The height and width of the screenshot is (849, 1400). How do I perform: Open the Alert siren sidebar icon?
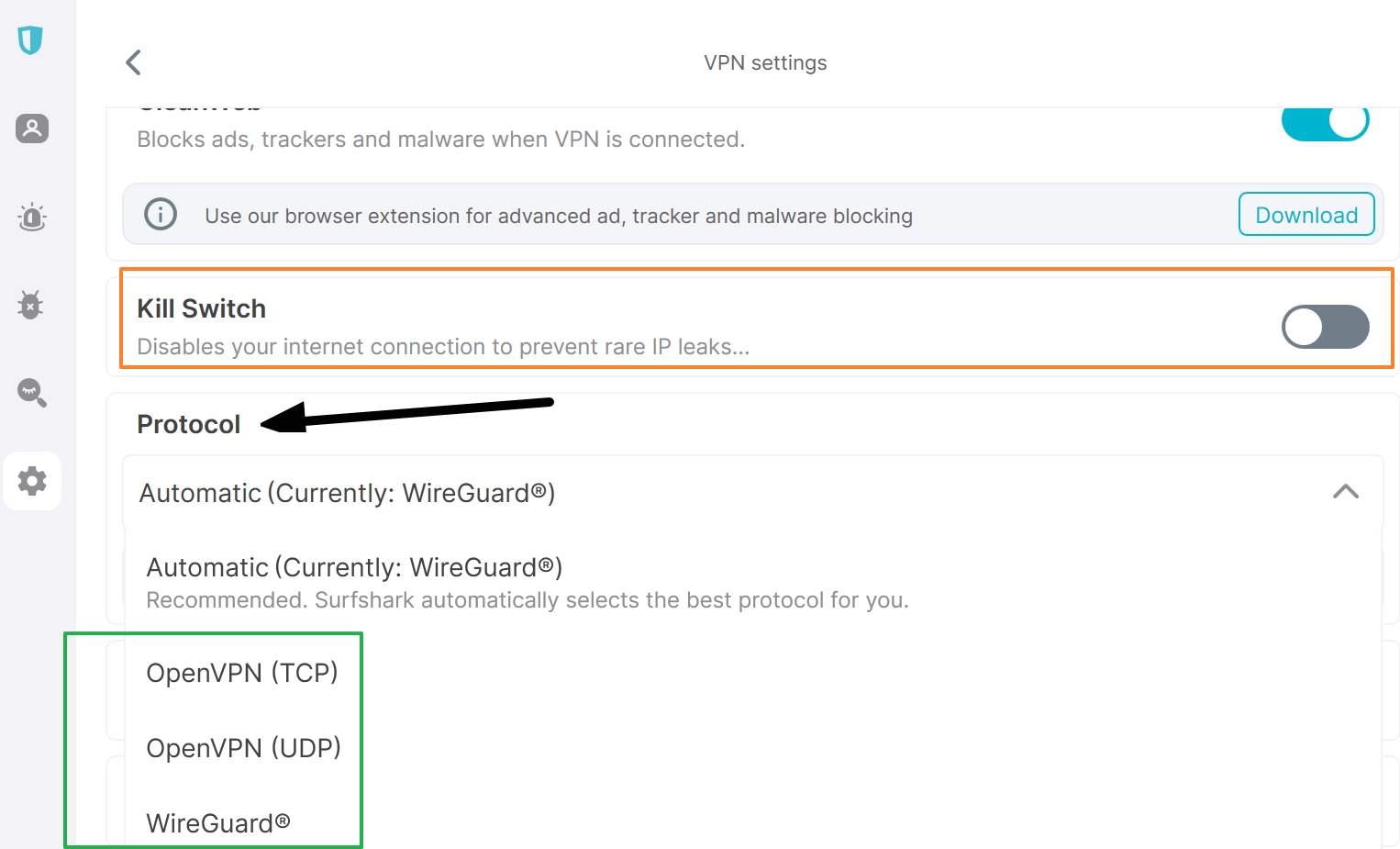(x=32, y=218)
